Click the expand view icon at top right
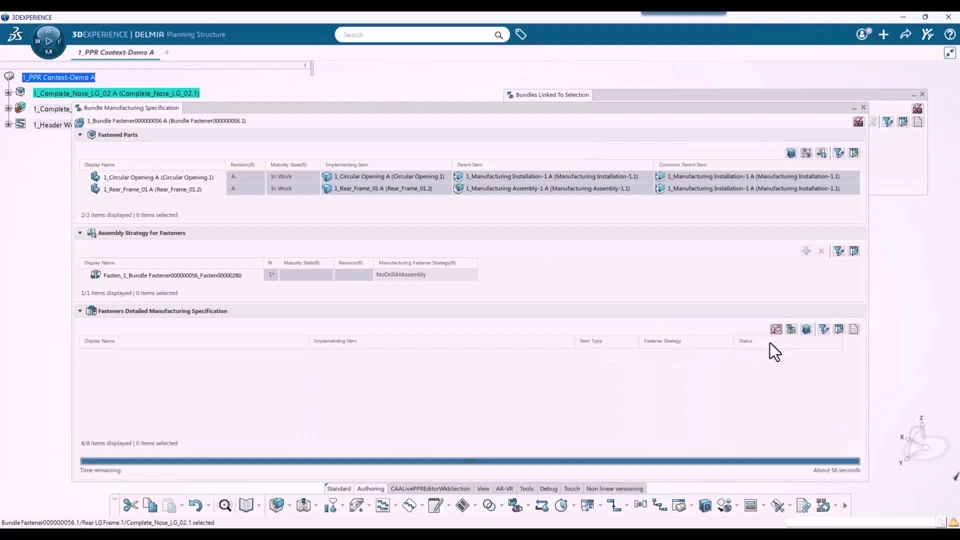This screenshot has width=960, height=540. pos(950,53)
